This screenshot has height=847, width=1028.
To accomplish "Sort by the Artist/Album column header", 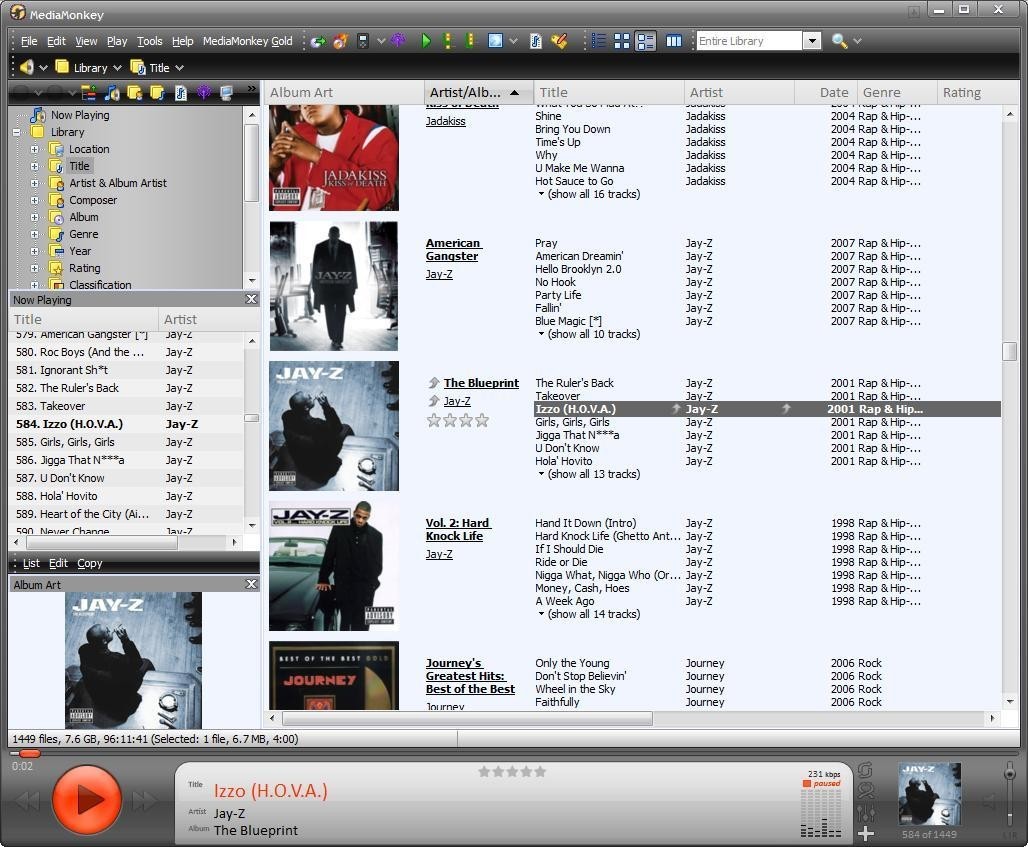I will point(477,92).
